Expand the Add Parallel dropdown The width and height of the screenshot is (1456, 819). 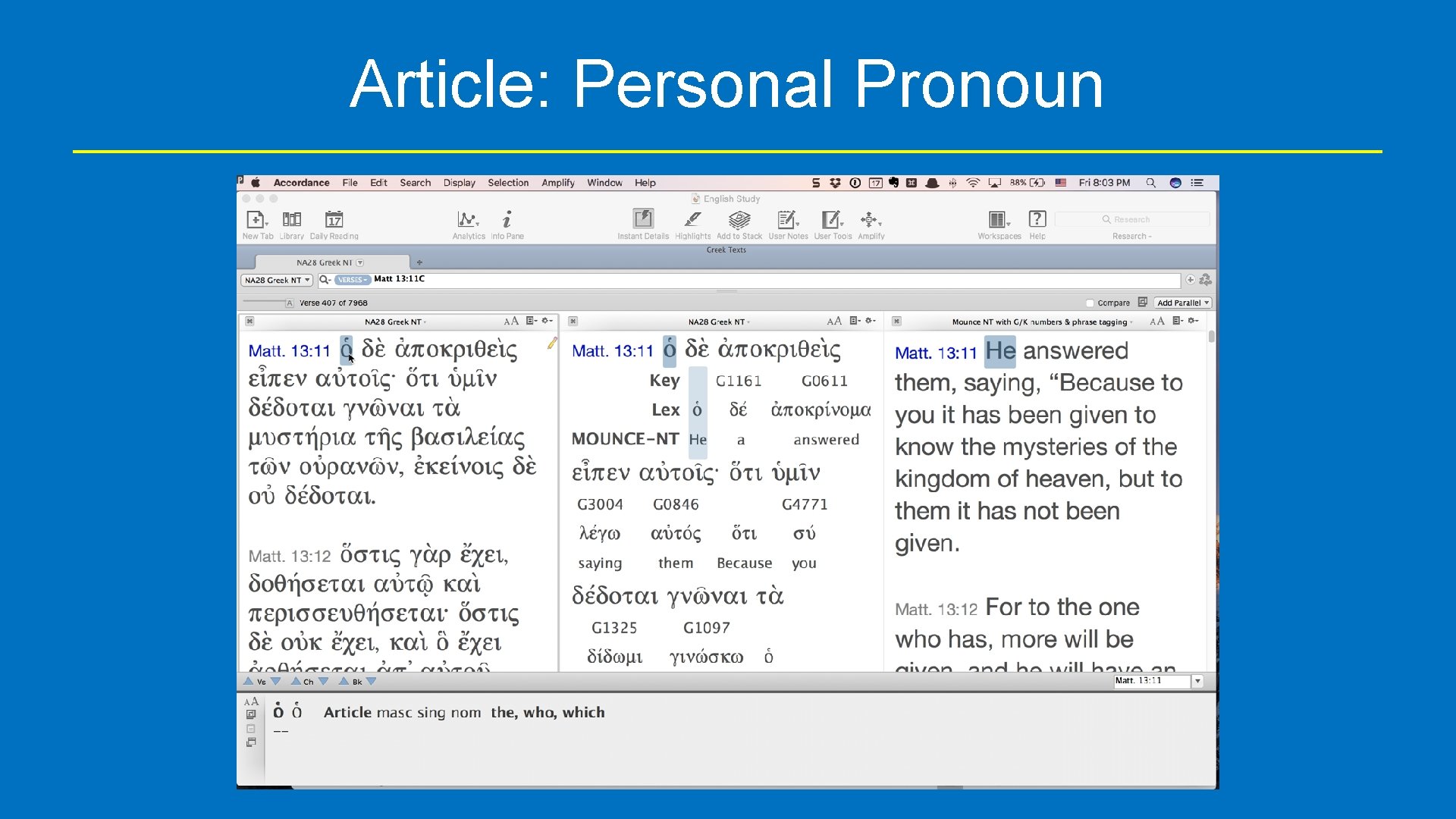pos(1182,303)
